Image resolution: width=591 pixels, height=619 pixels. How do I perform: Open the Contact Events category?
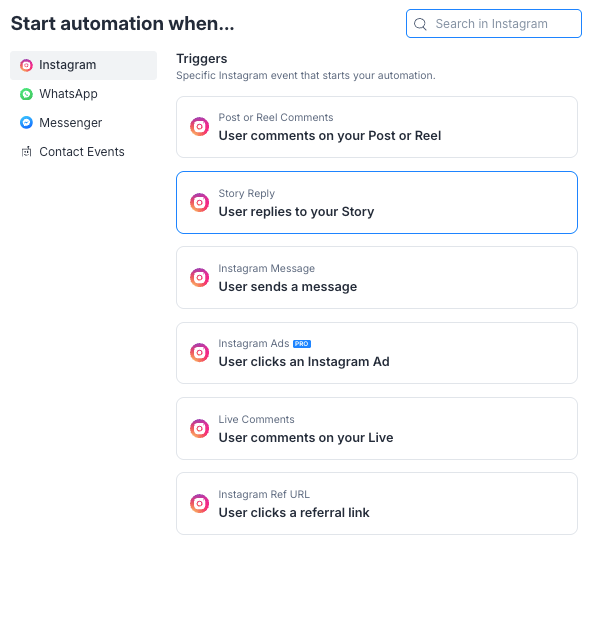83,152
